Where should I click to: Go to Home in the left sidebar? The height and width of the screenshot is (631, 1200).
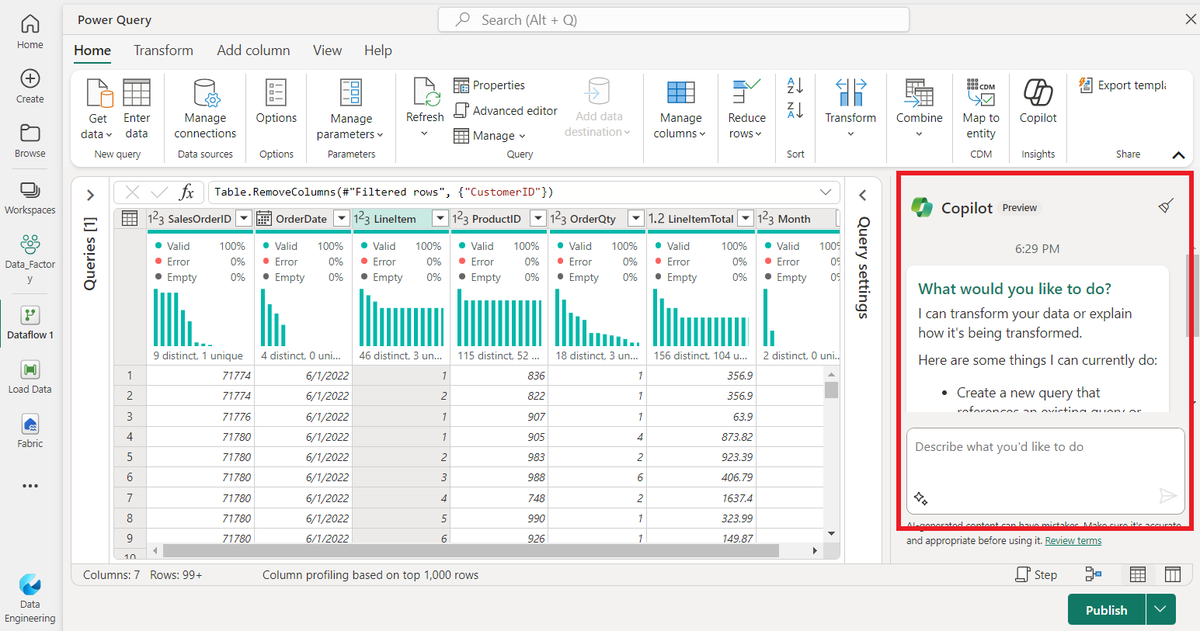[x=30, y=32]
